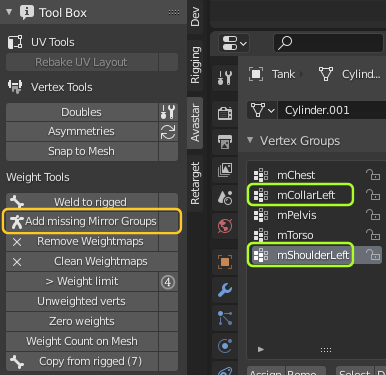The image size is (386, 375).
Task: Toggle the lock on mPelvis vertex group
Action: (x=373, y=215)
